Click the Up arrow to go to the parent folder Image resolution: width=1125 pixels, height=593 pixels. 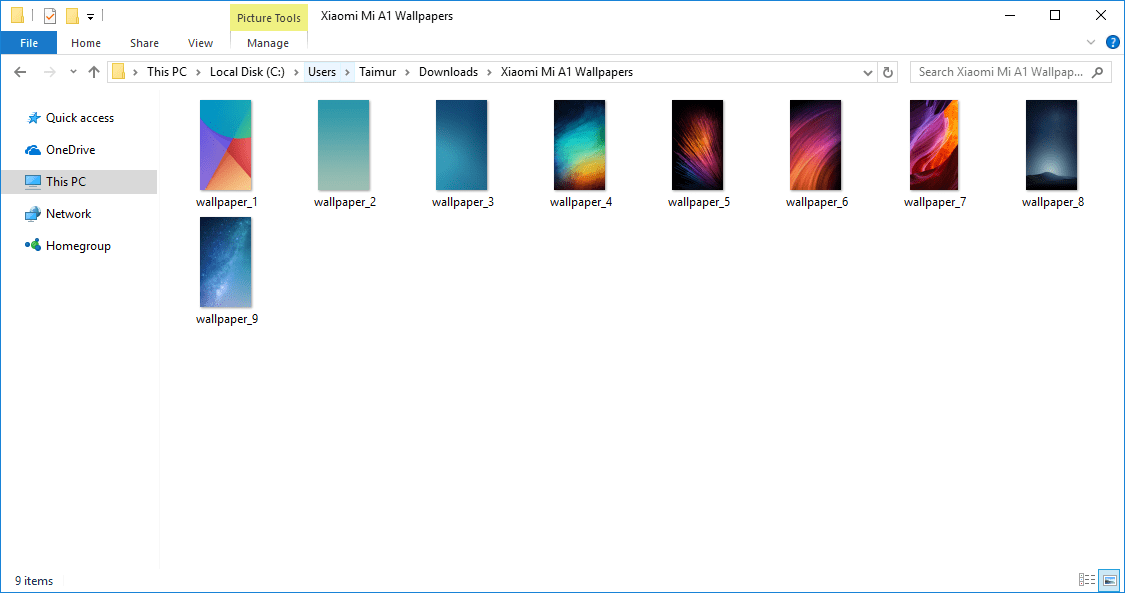[94, 72]
